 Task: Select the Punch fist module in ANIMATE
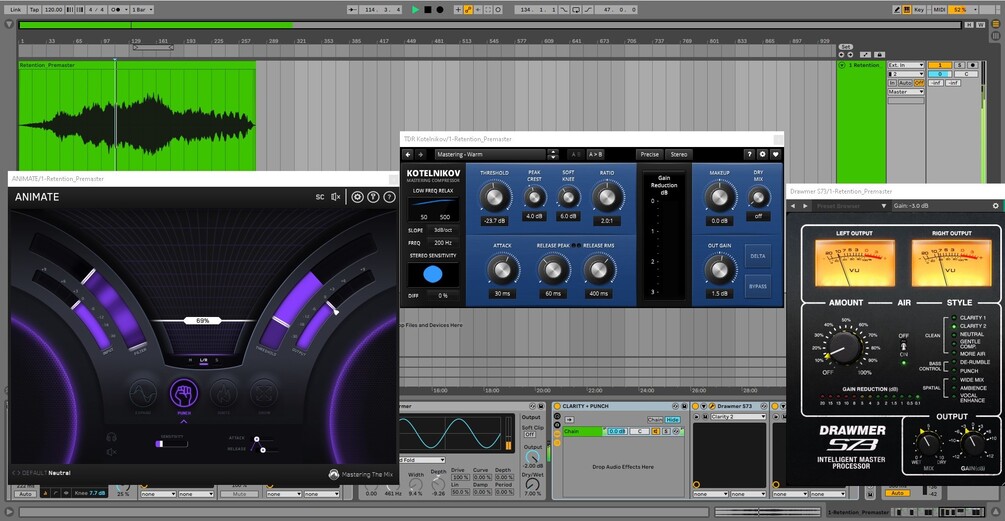pyautogui.click(x=184, y=393)
